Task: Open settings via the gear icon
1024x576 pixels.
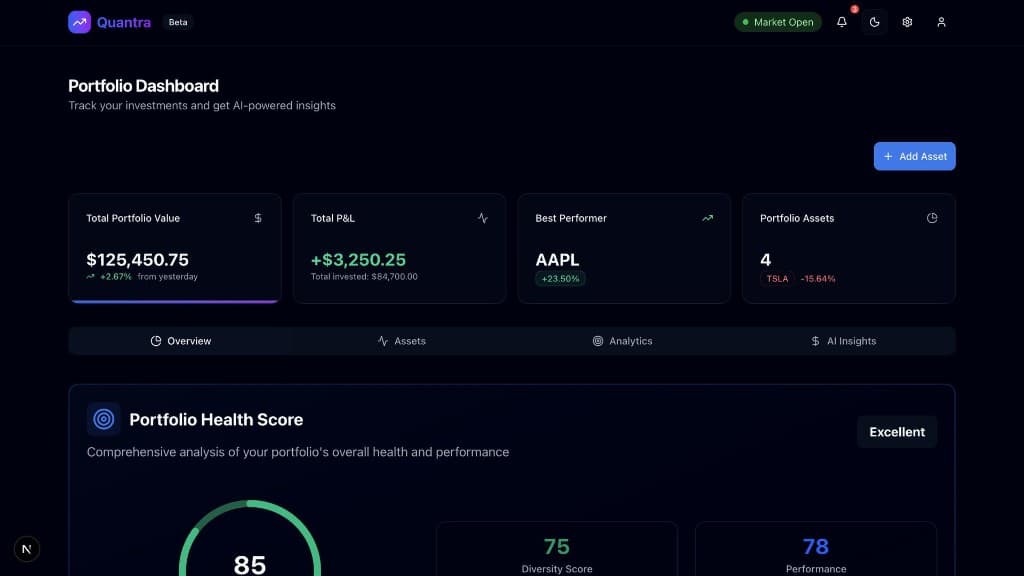Action: tap(907, 22)
